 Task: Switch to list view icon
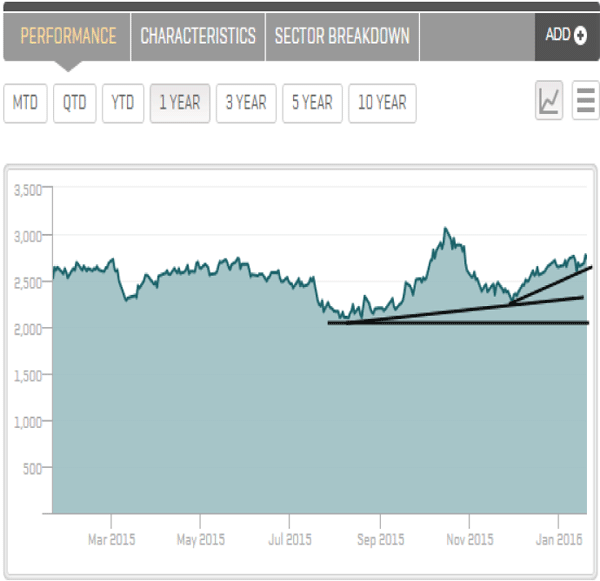click(x=585, y=102)
